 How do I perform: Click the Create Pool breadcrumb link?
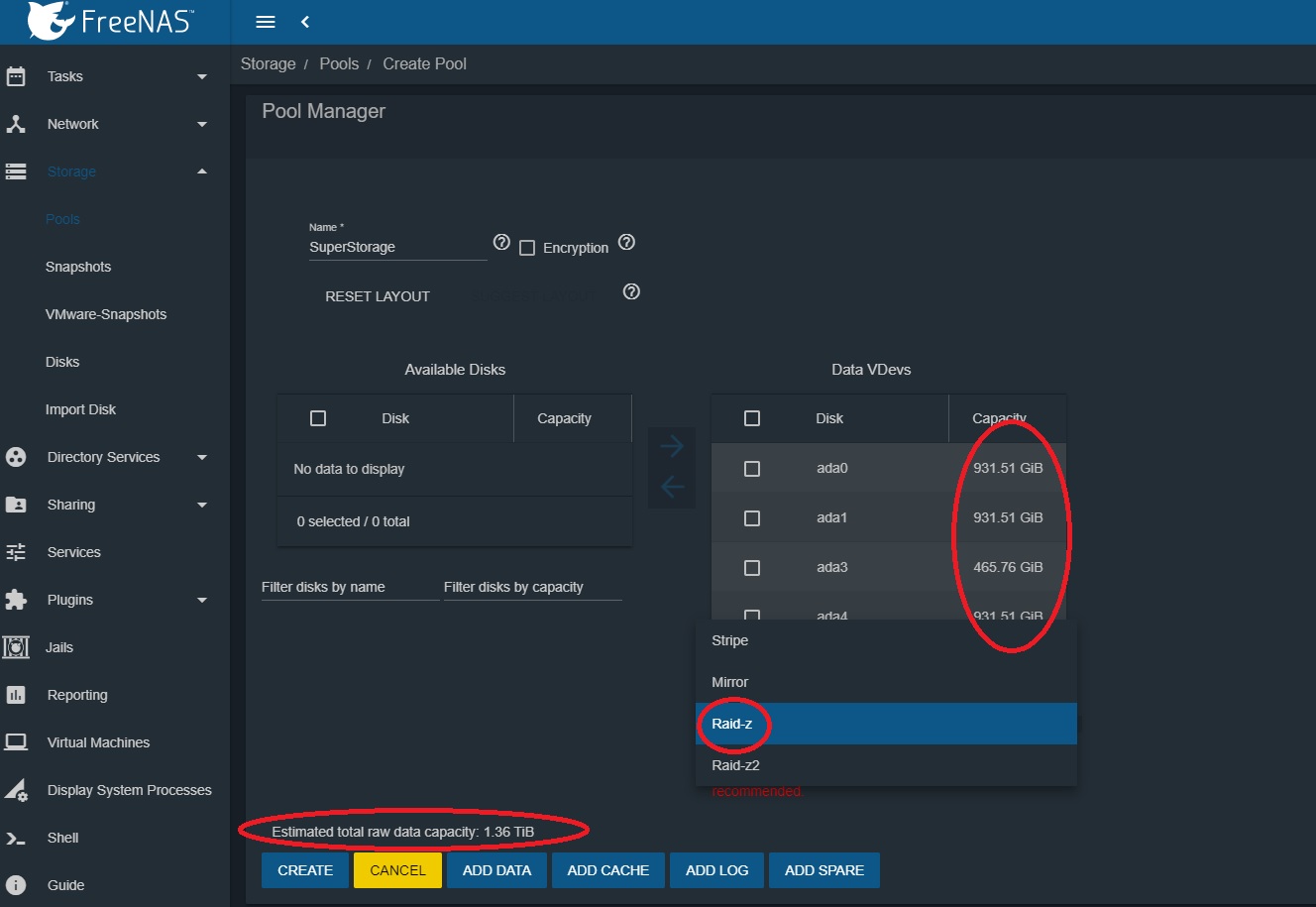pyautogui.click(x=424, y=63)
